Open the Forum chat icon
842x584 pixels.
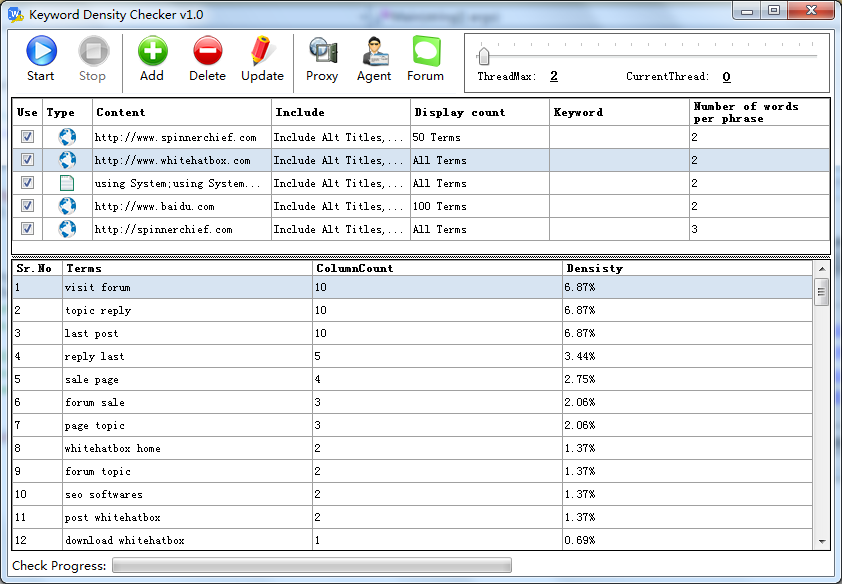point(426,52)
